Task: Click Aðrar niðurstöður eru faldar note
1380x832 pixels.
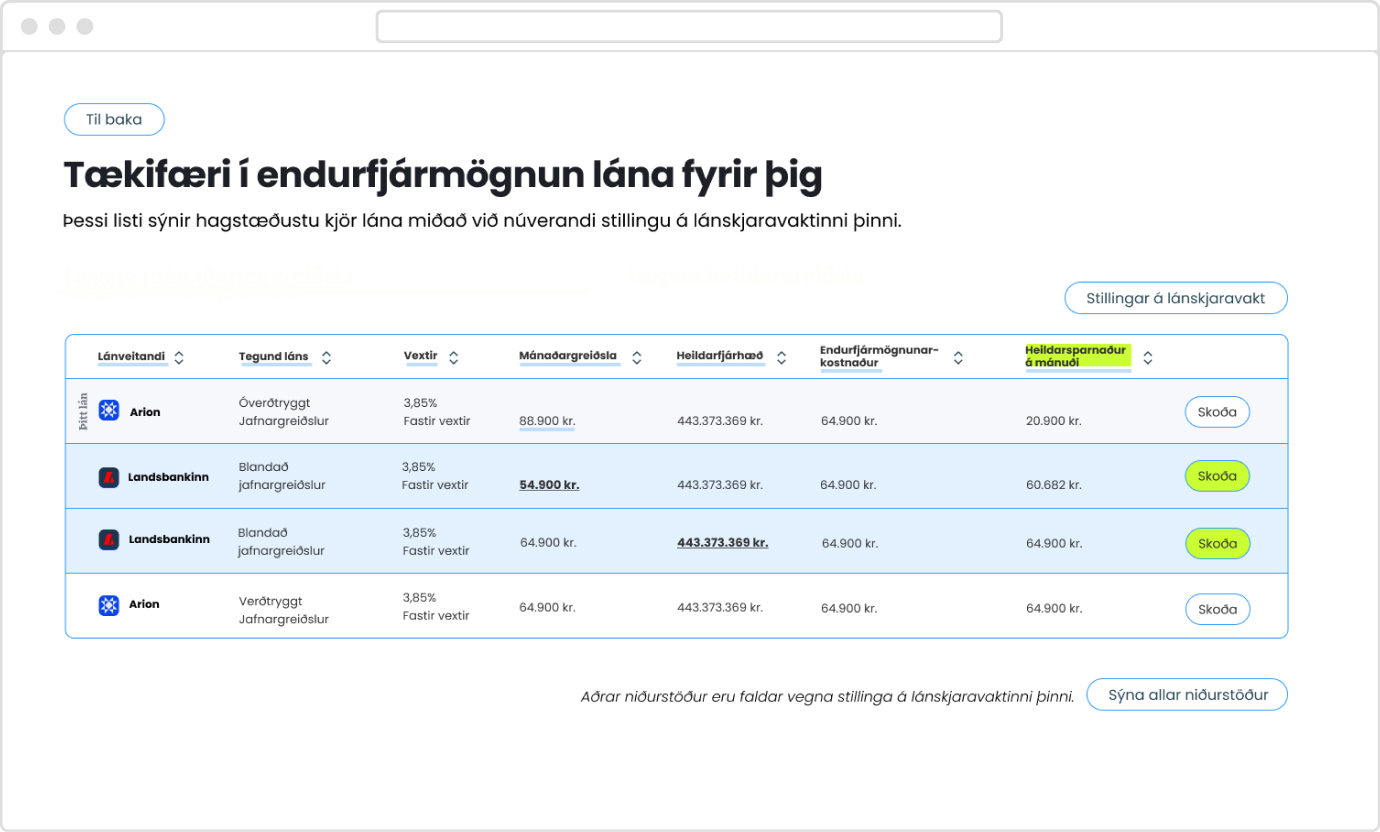Action: click(x=827, y=696)
